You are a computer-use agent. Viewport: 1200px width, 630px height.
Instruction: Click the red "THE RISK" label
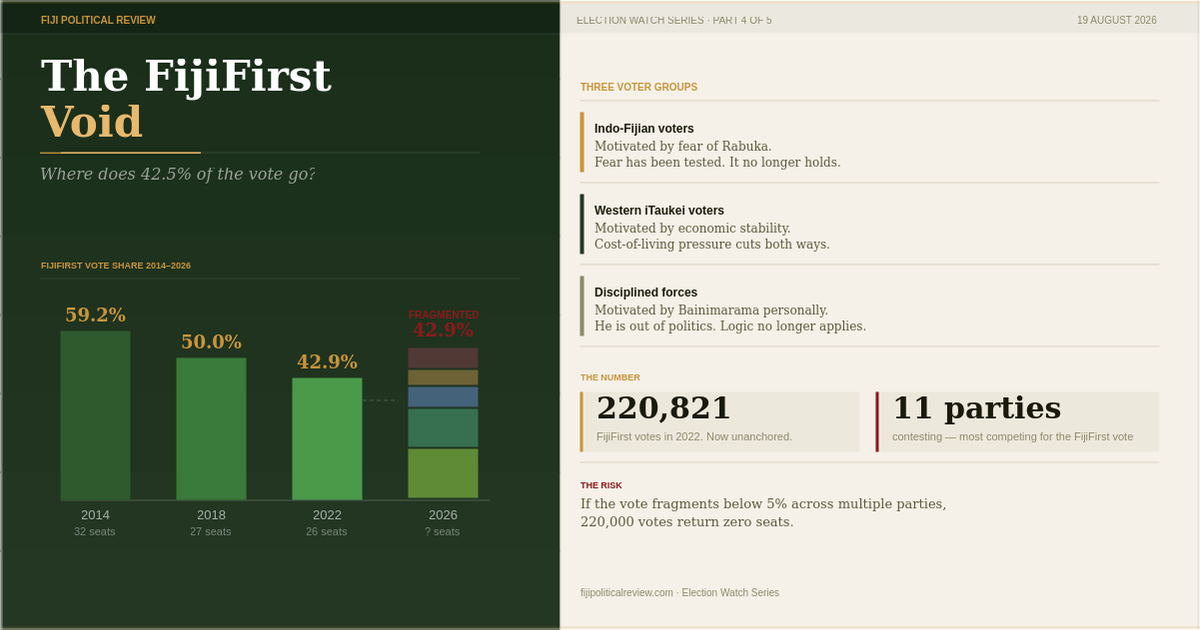pyautogui.click(x=601, y=485)
